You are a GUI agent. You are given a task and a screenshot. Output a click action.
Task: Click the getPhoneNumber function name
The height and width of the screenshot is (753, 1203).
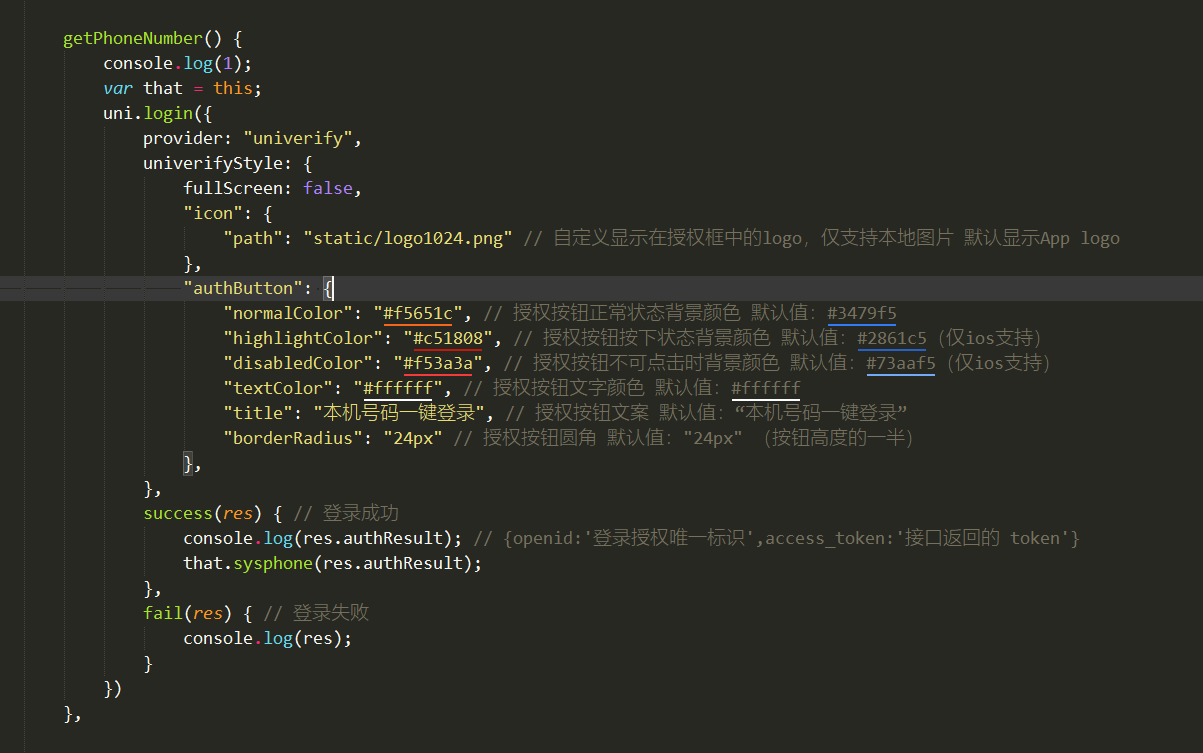(x=132, y=38)
